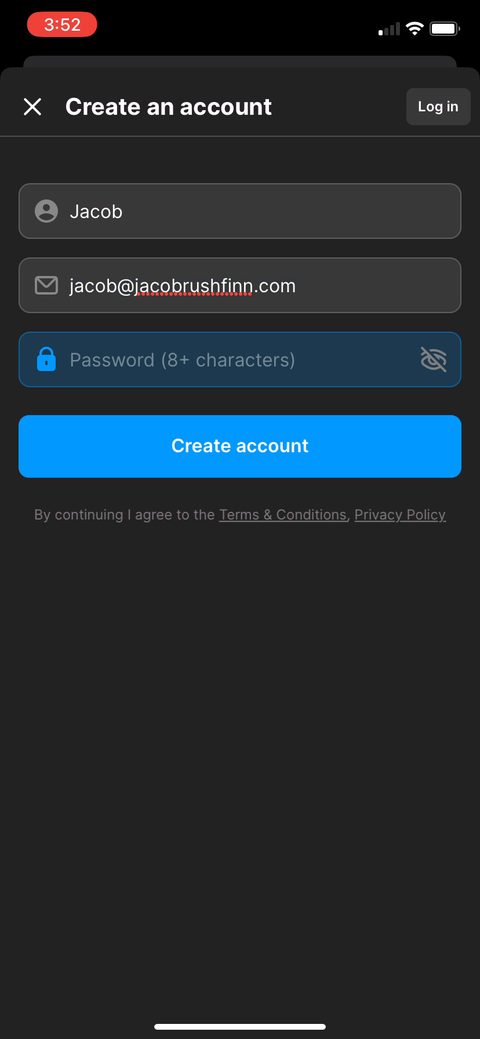Select the name field containing Jacob
The height and width of the screenshot is (1039, 480).
[240, 211]
